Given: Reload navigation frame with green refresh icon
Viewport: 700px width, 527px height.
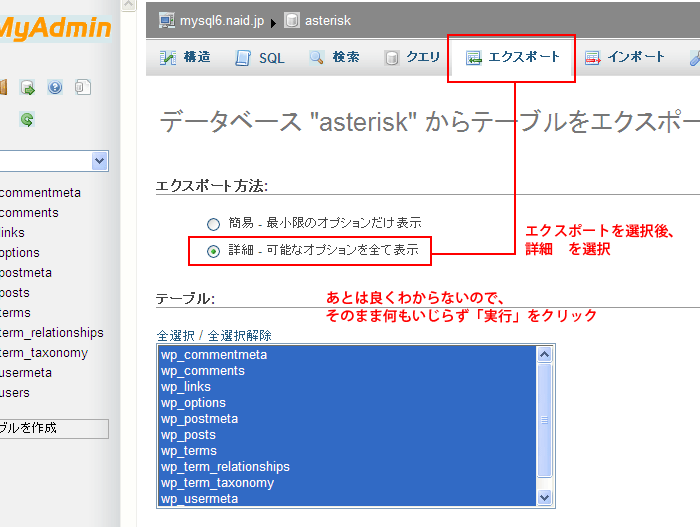Looking at the screenshot, I should [x=28, y=120].
